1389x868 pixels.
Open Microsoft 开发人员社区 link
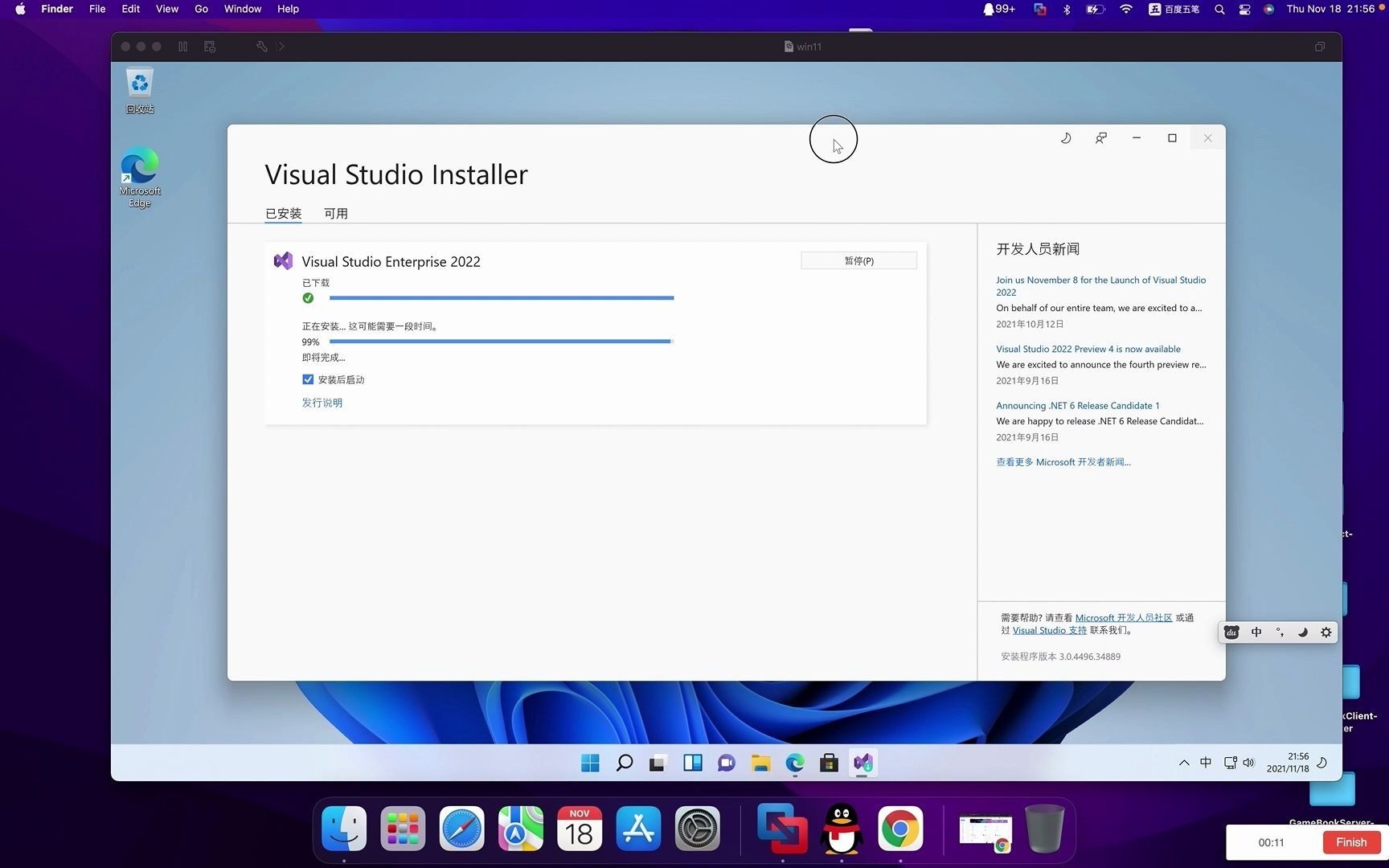point(1124,618)
